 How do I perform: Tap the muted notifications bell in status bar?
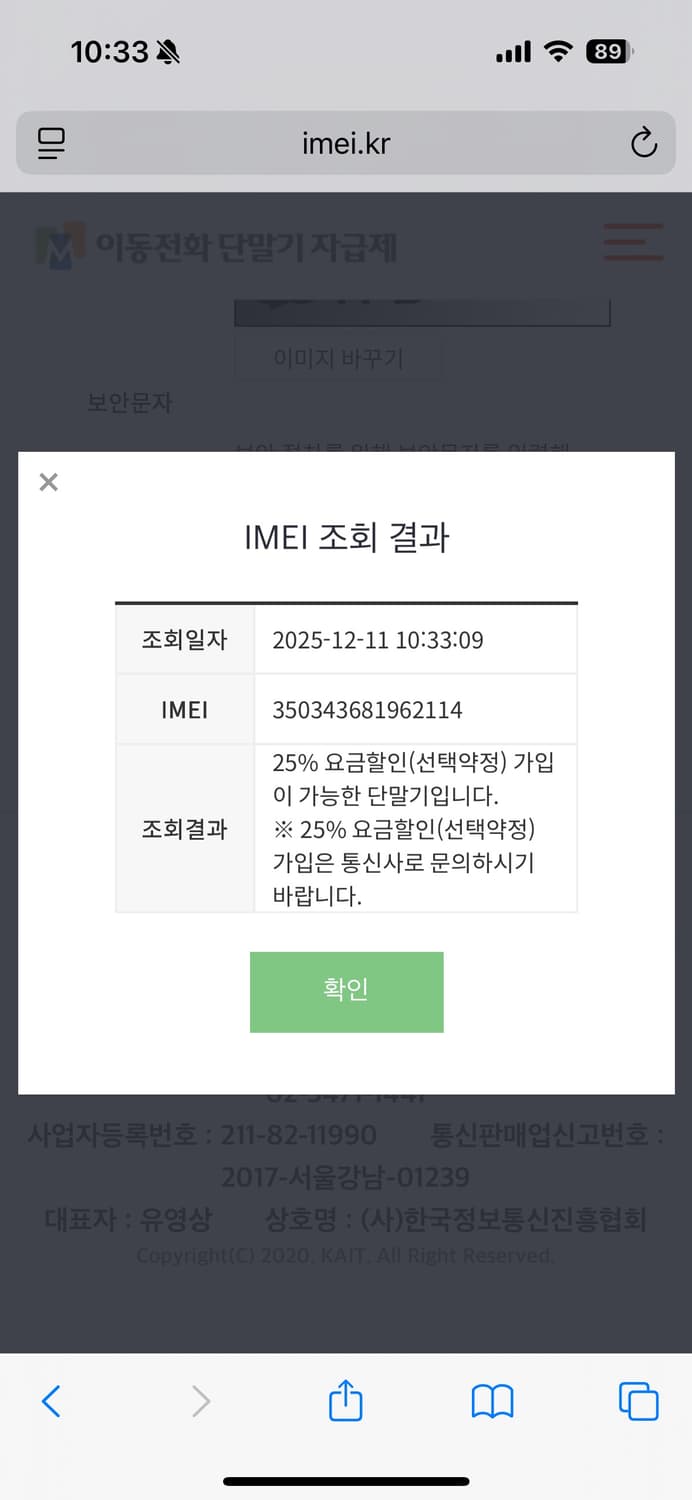coord(168,50)
